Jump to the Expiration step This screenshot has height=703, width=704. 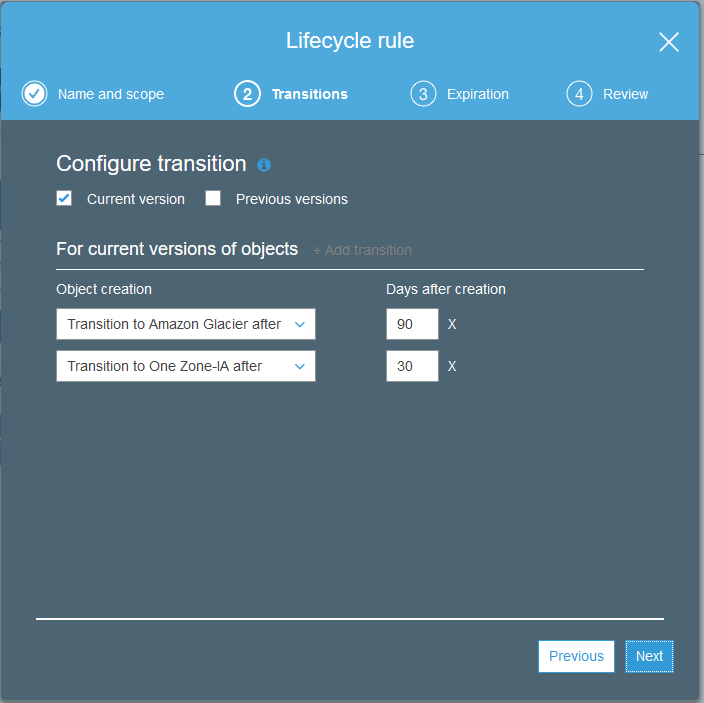coord(478,94)
